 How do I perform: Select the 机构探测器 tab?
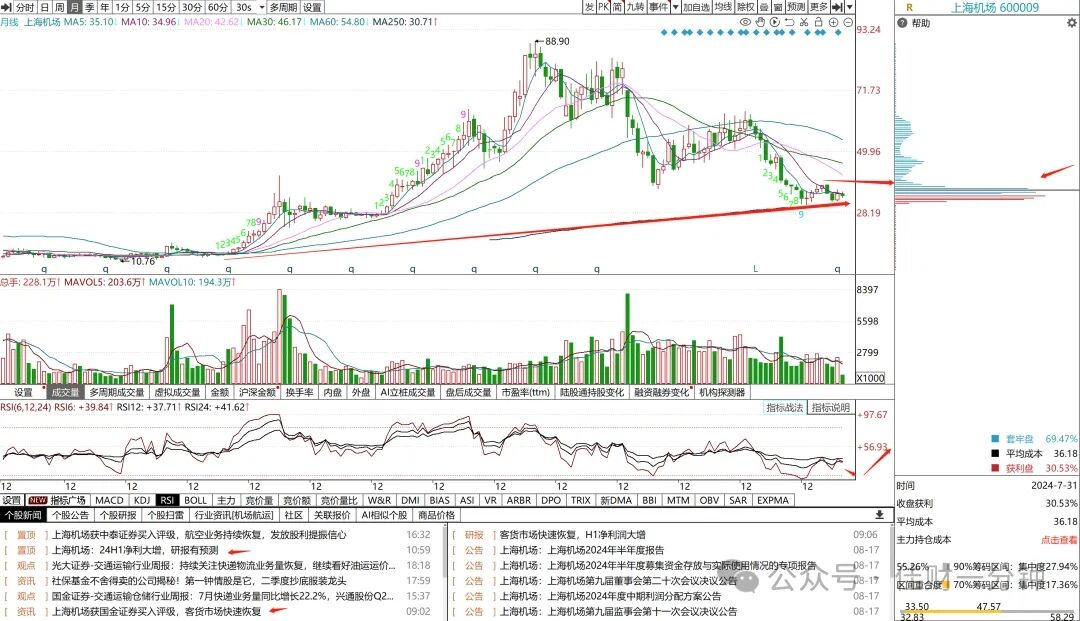pyautogui.click(x=723, y=392)
